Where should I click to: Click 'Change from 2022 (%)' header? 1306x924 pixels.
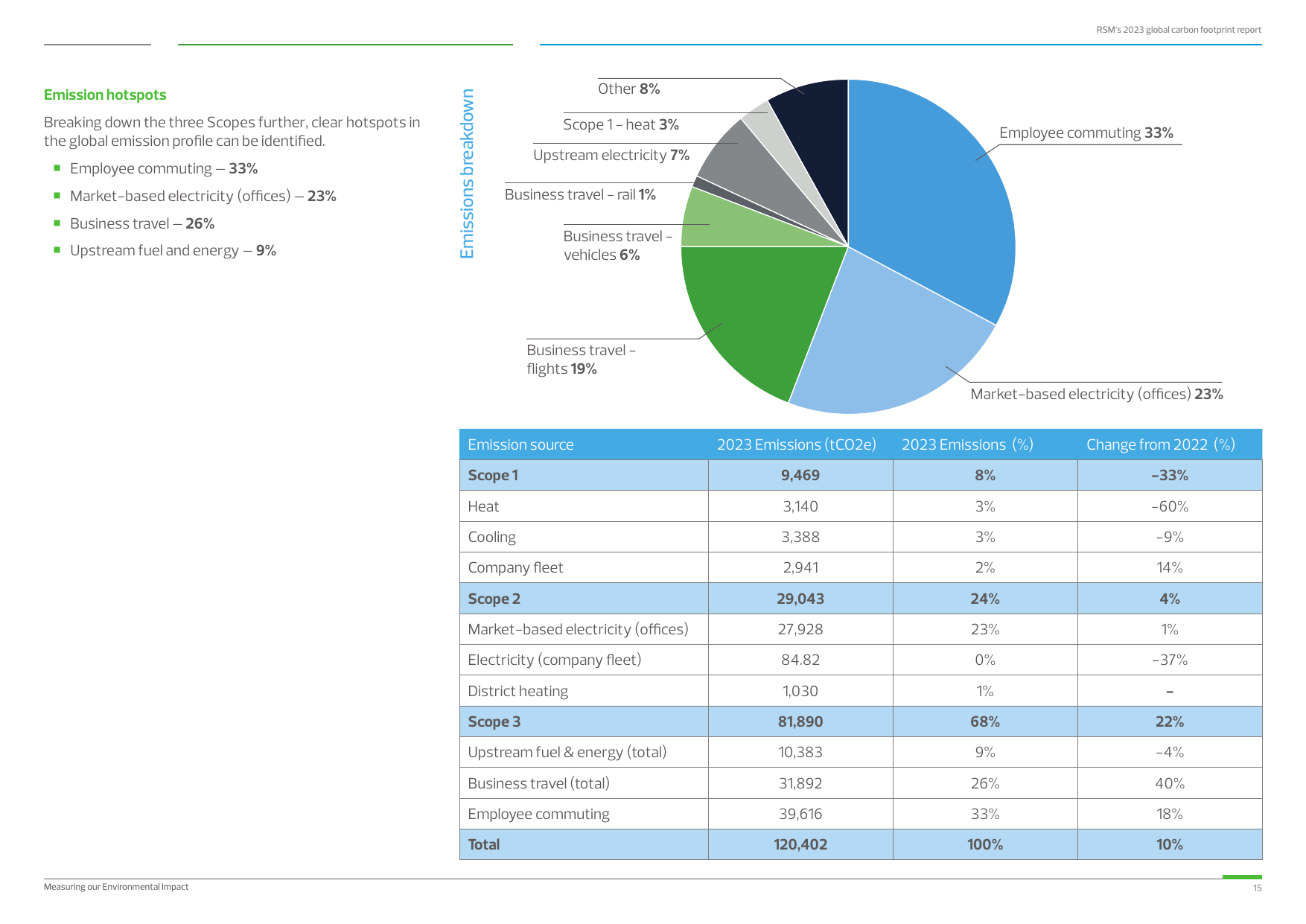point(1161,445)
